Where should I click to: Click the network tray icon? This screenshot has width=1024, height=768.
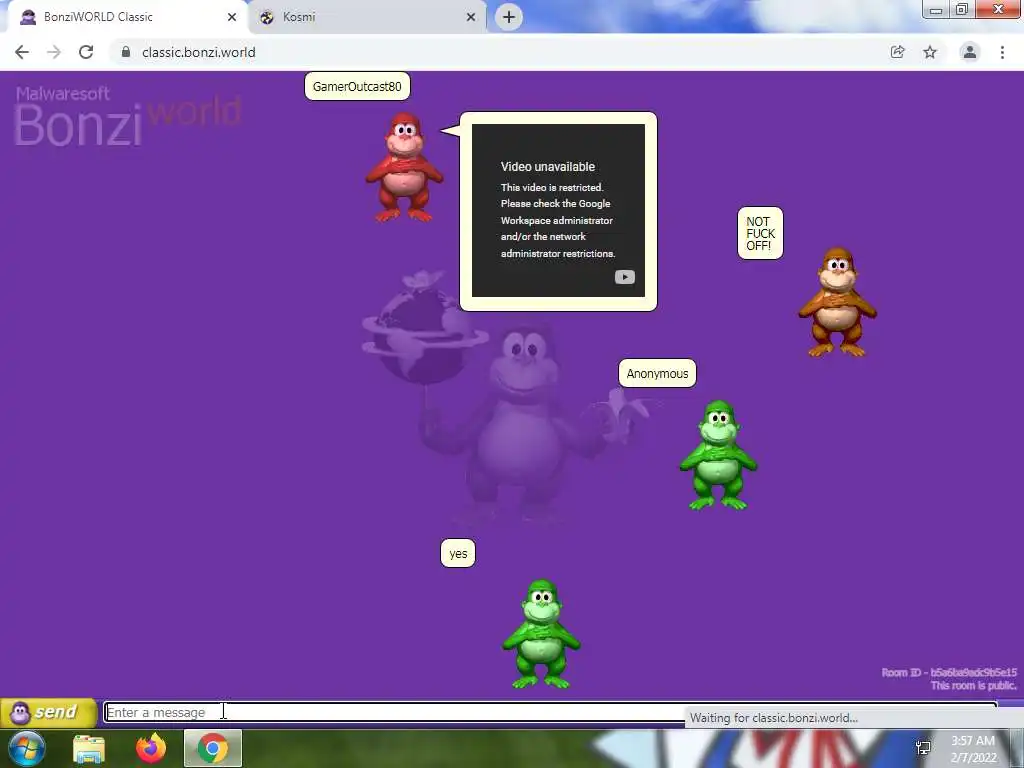[923, 748]
